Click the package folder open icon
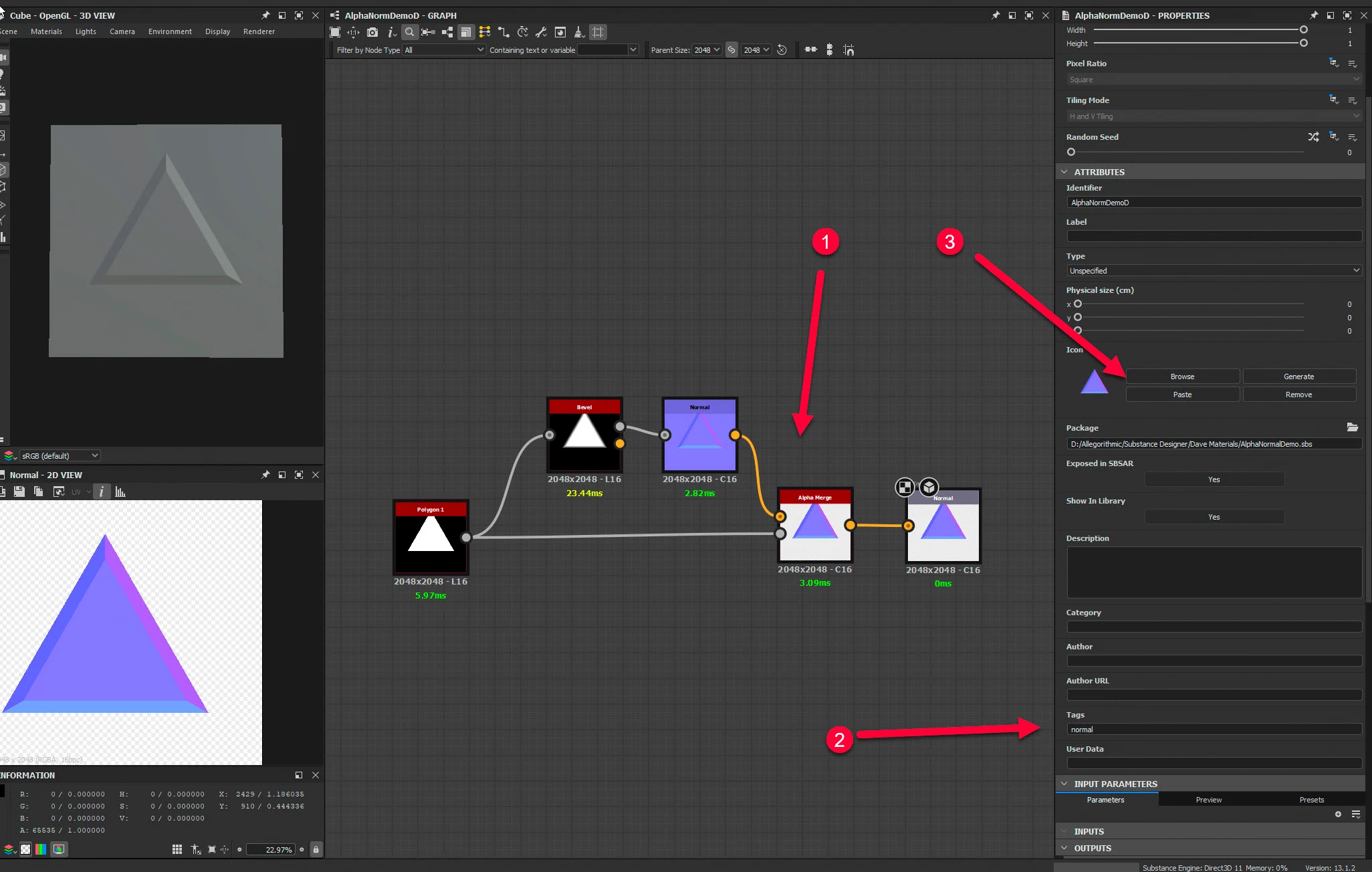1372x872 pixels. pyautogui.click(x=1352, y=427)
